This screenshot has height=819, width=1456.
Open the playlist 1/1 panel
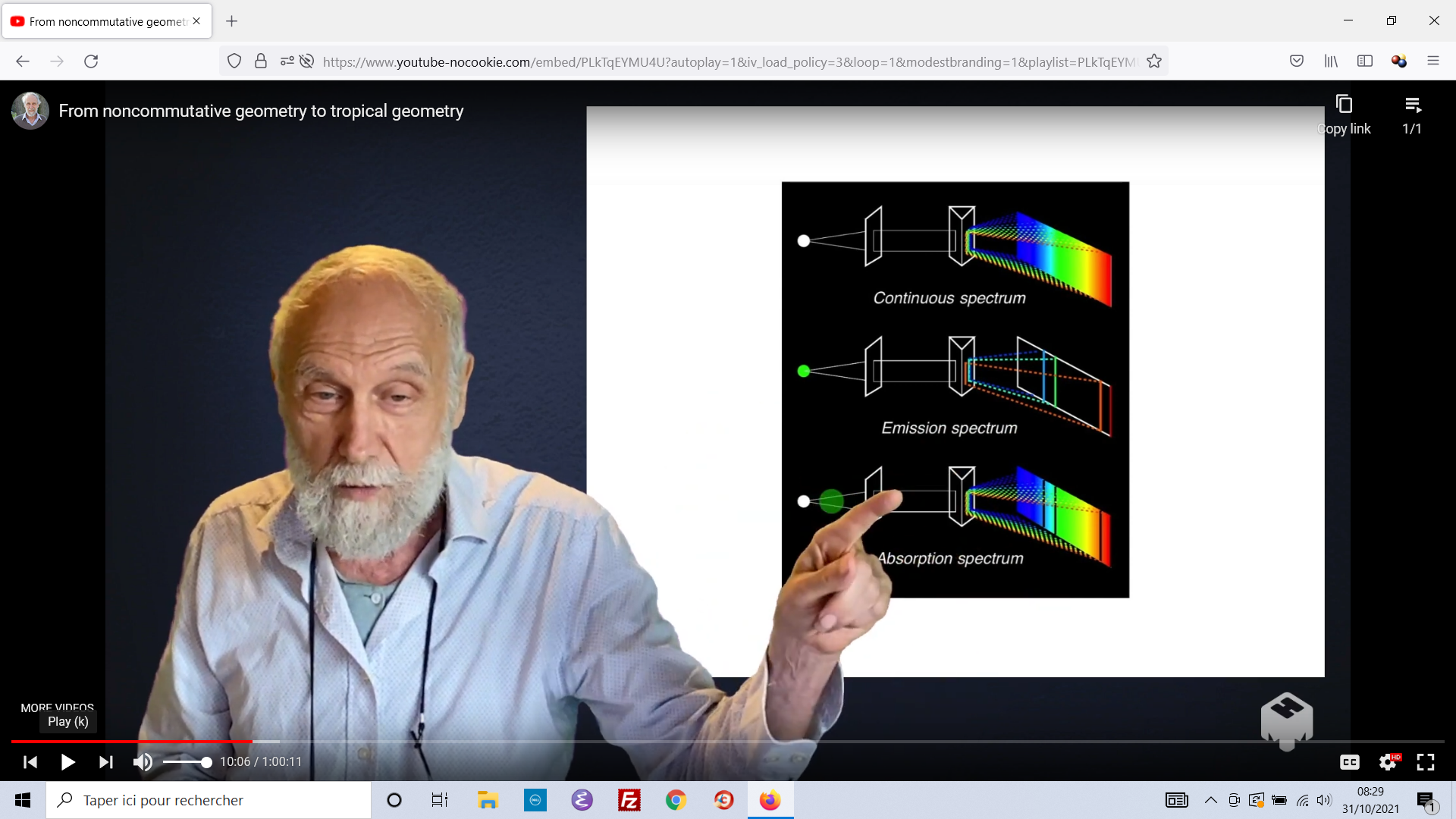pos(1412,105)
